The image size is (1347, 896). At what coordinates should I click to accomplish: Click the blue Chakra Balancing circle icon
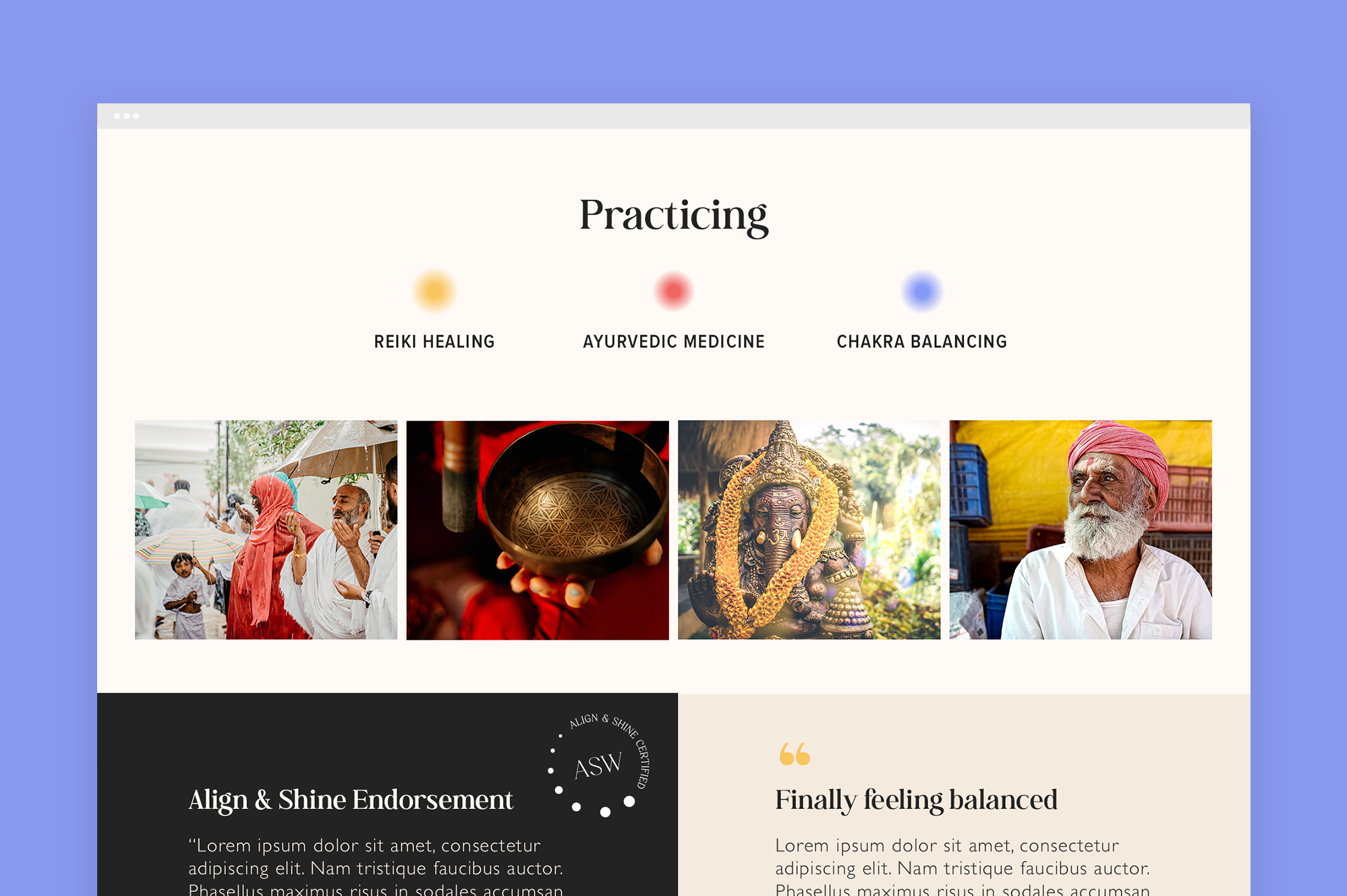[x=921, y=291]
